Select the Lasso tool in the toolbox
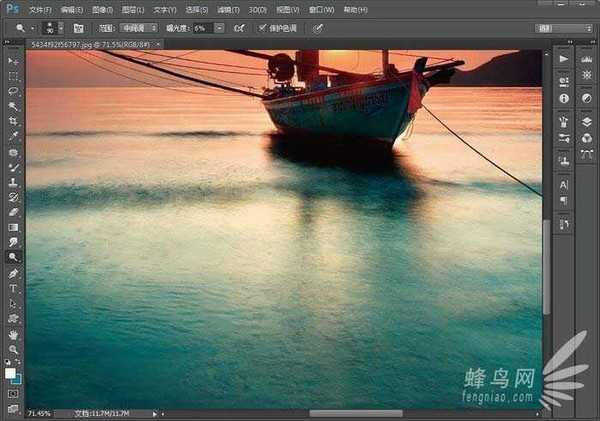This screenshot has height=421, width=600. 13,91
